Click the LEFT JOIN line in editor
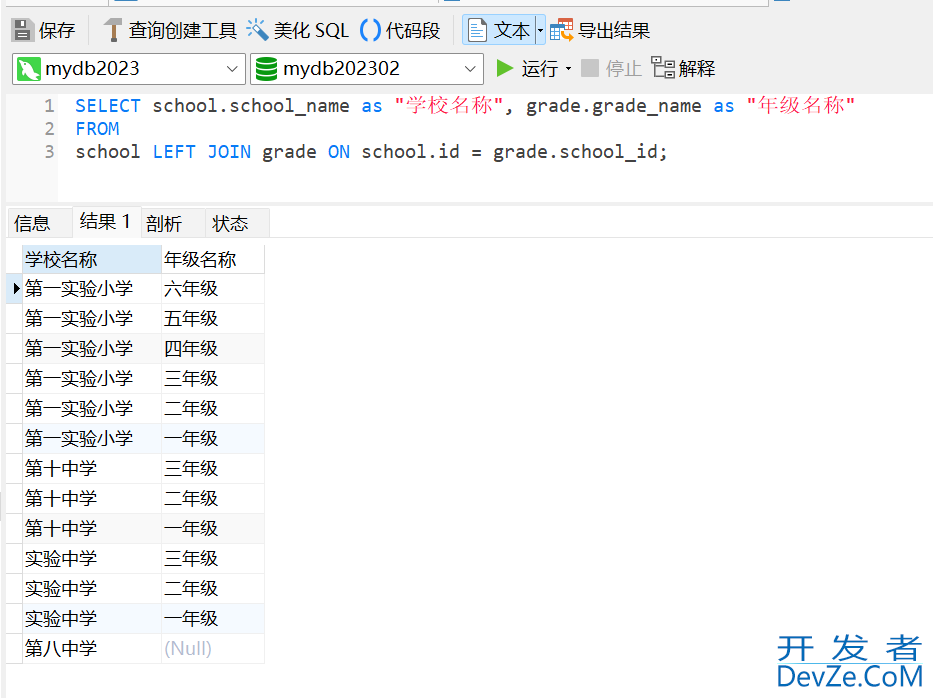The height and width of the screenshot is (698, 933). tap(371, 152)
